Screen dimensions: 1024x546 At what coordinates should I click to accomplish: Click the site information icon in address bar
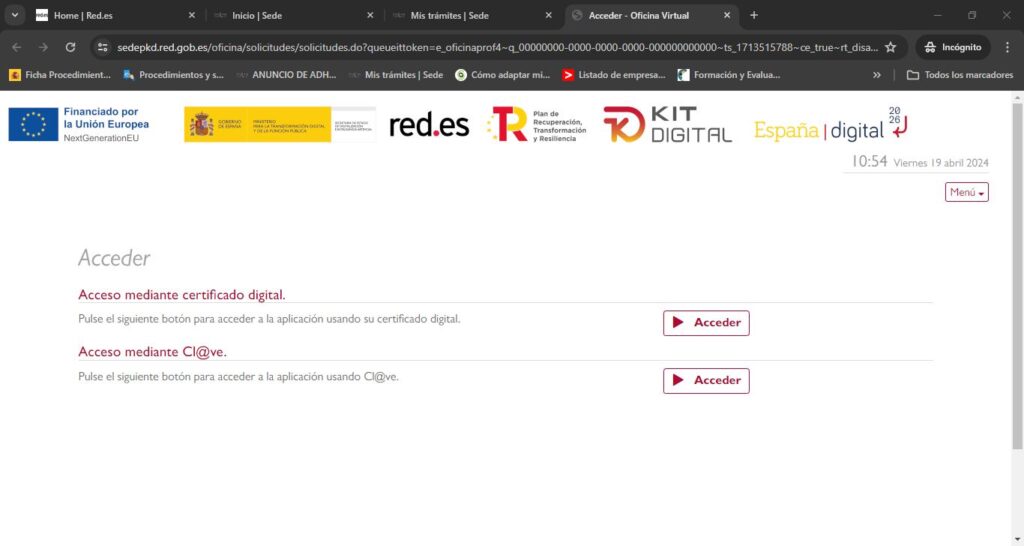(103, 47)
